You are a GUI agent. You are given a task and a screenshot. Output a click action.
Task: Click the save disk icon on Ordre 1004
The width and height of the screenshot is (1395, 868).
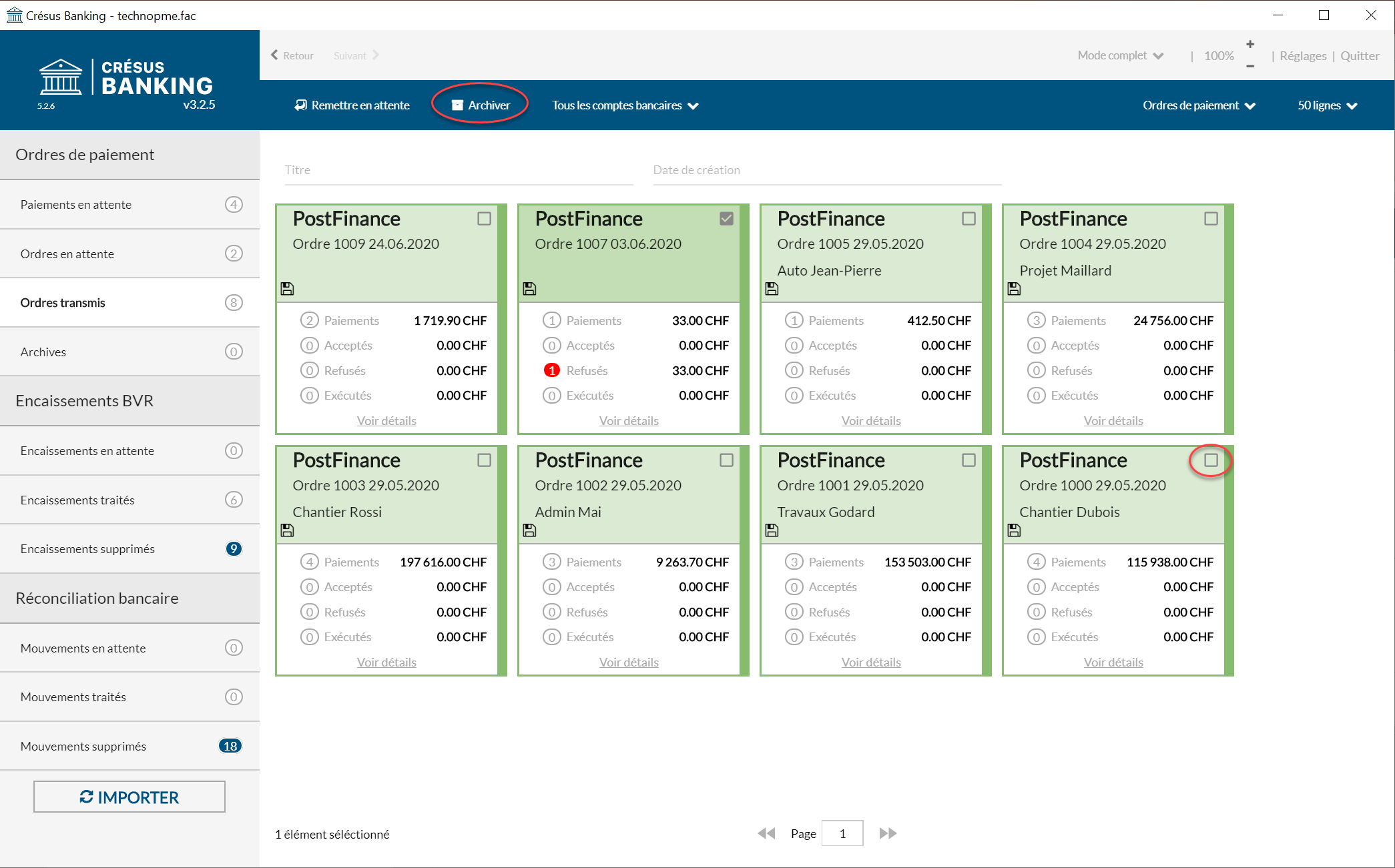1014,289
